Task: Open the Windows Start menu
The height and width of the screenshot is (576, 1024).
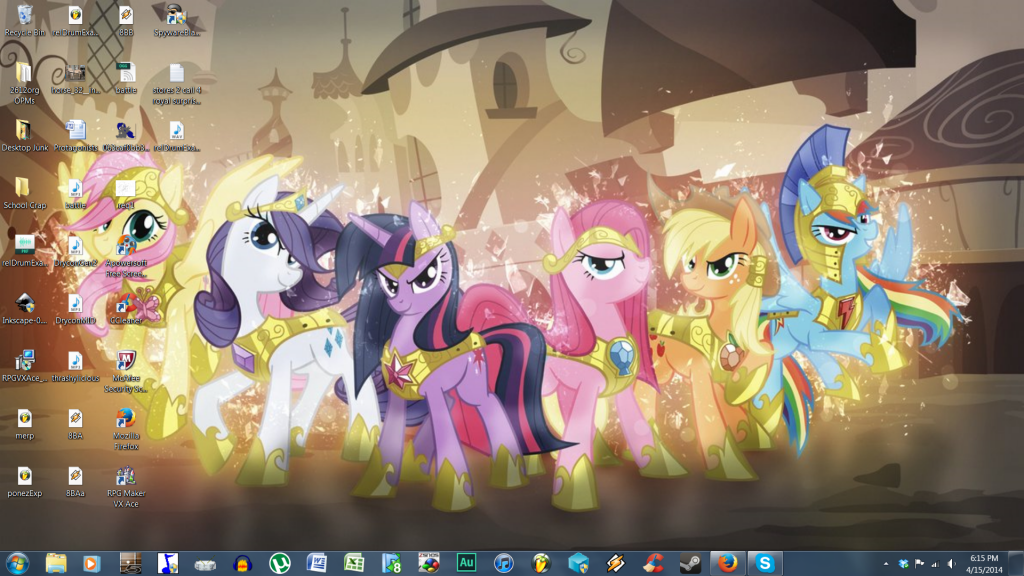Action: tap(18, 563)
